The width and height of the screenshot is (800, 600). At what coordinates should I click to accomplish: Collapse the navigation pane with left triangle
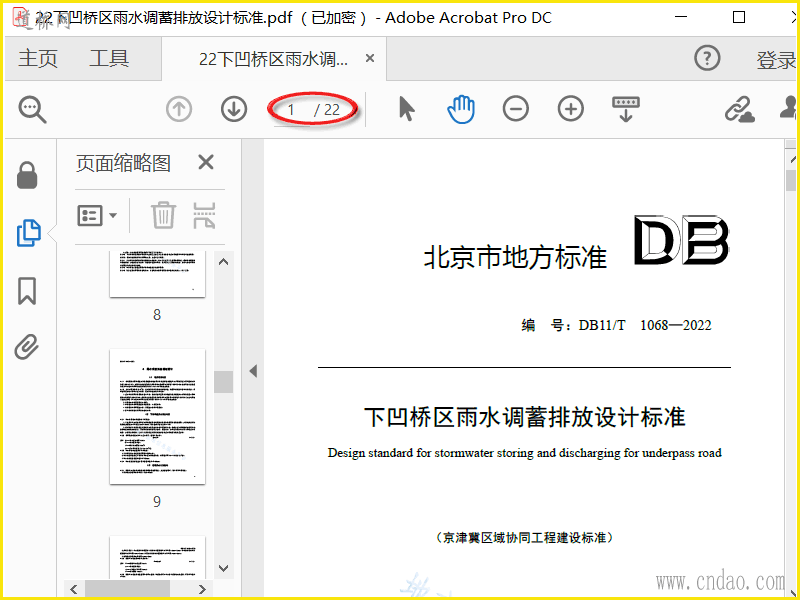253,371
